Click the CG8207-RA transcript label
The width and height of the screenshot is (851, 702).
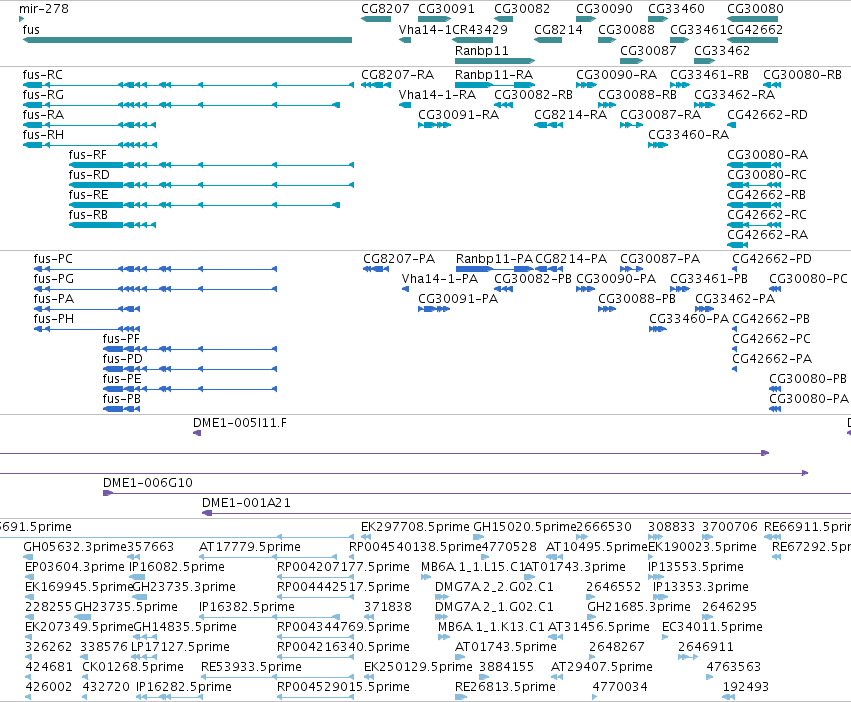click(x=397, y=74)
